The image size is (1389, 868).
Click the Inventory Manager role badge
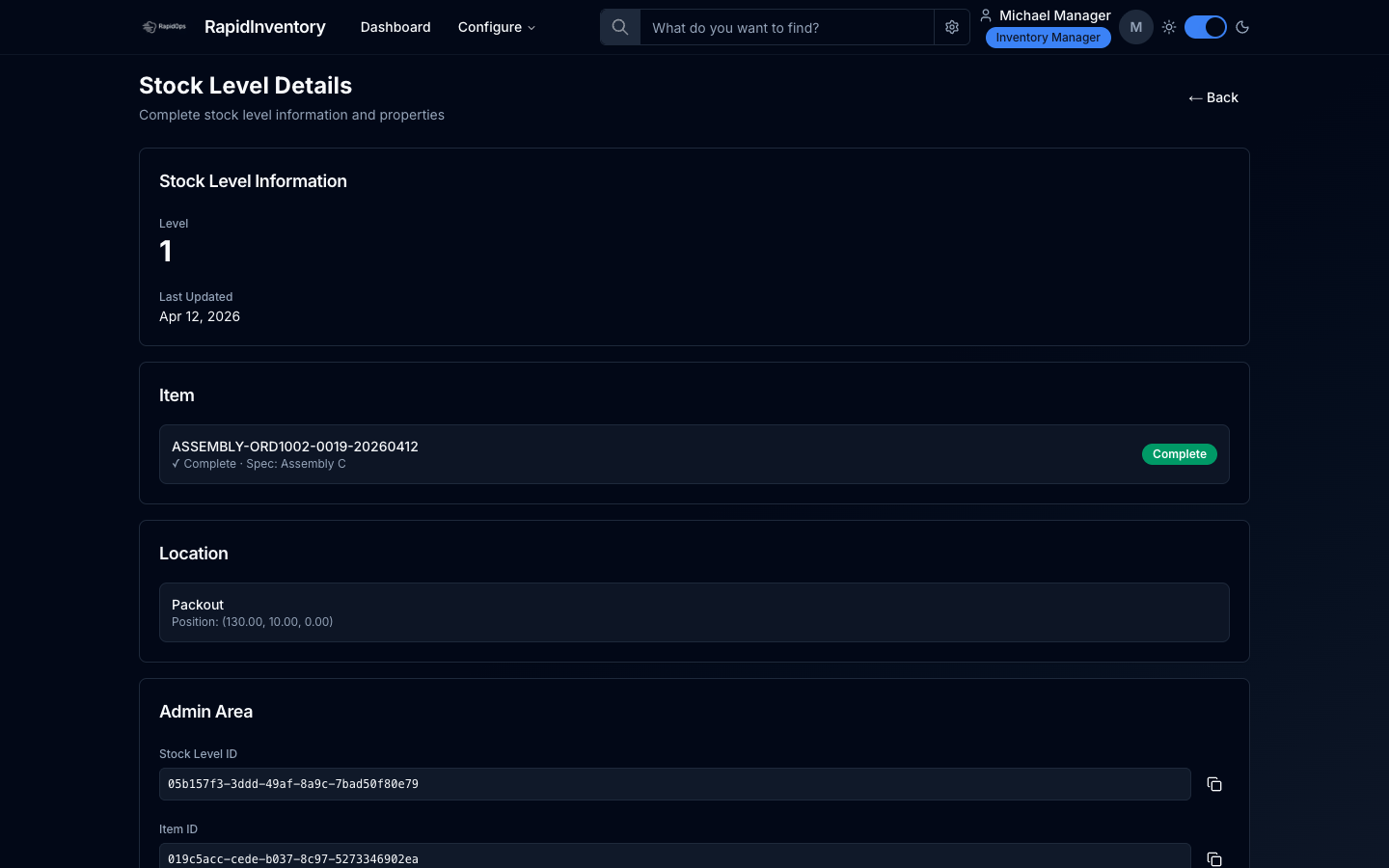[x=1049, y=38]
